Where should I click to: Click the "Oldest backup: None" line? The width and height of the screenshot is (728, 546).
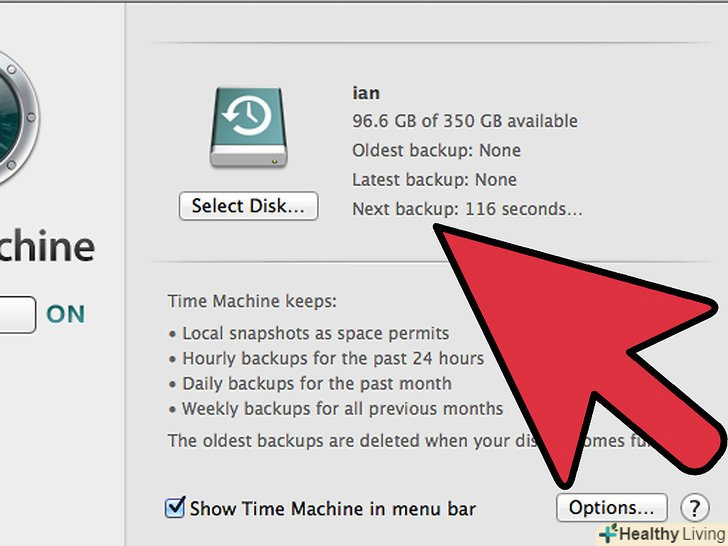point(436,151)
